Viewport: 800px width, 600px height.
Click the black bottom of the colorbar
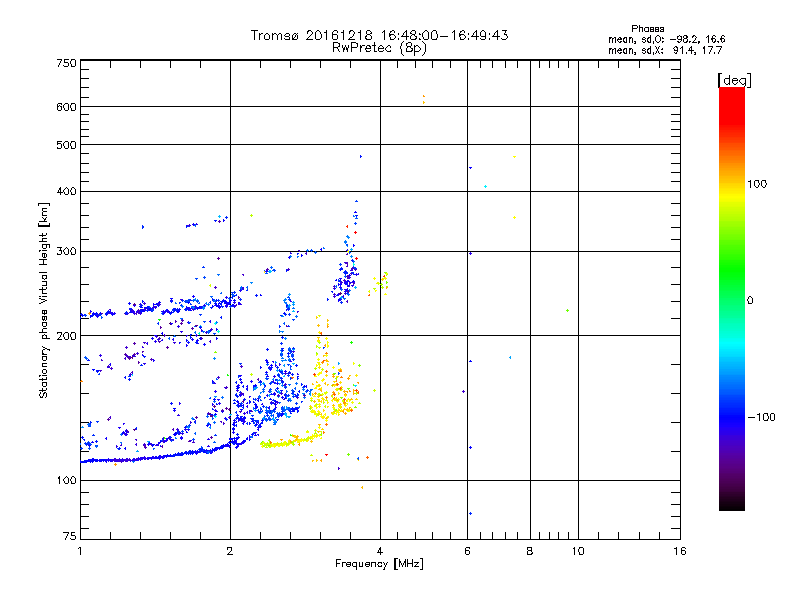pos(732,503)
